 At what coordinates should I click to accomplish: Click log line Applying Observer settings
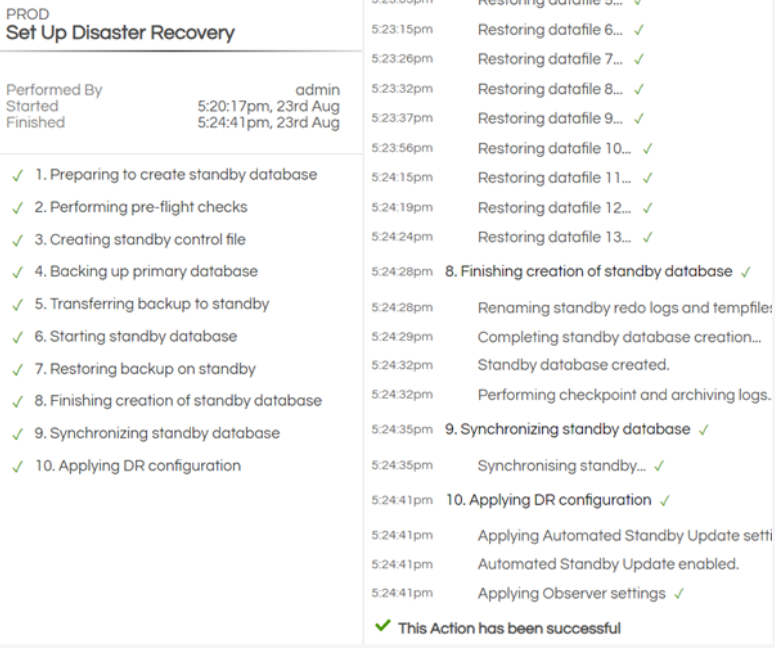(572, 594)
